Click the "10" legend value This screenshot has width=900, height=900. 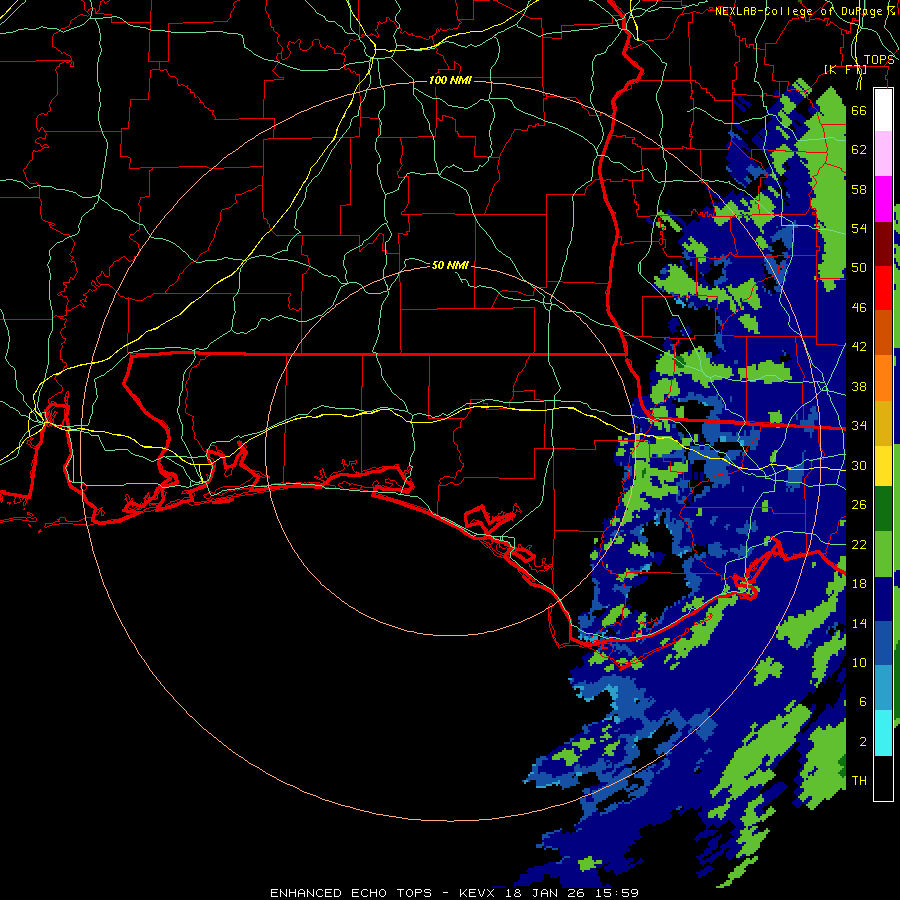coord(859,663)
